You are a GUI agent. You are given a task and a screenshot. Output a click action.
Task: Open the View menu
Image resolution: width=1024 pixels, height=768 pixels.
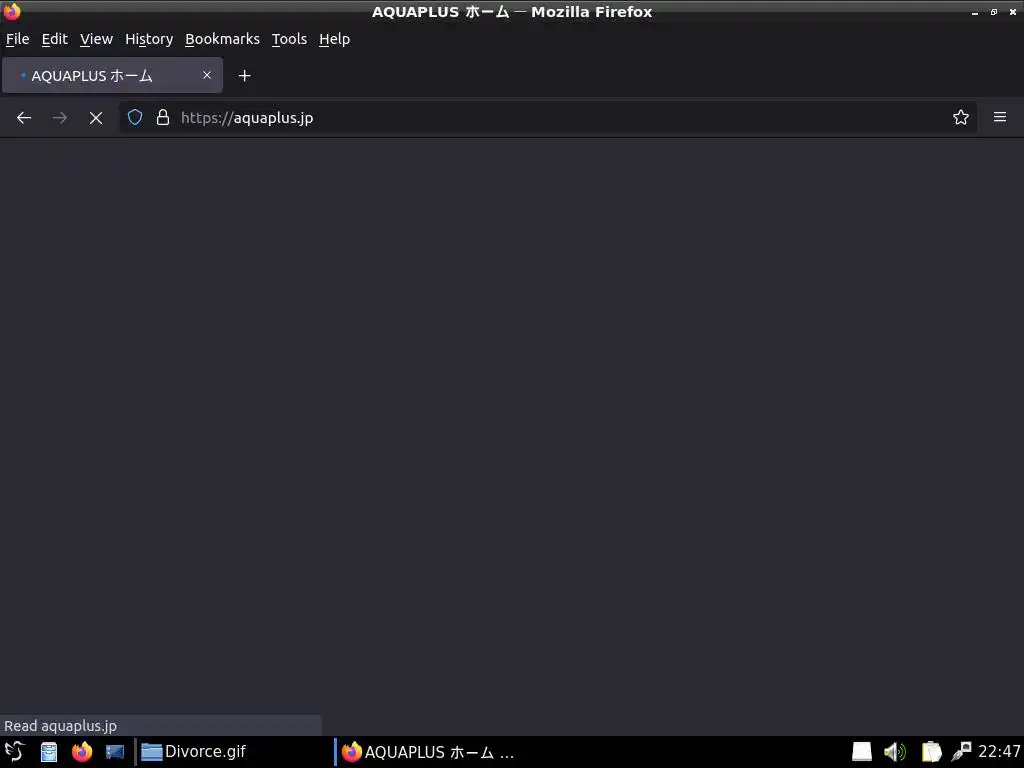click(x=97, y=39)
